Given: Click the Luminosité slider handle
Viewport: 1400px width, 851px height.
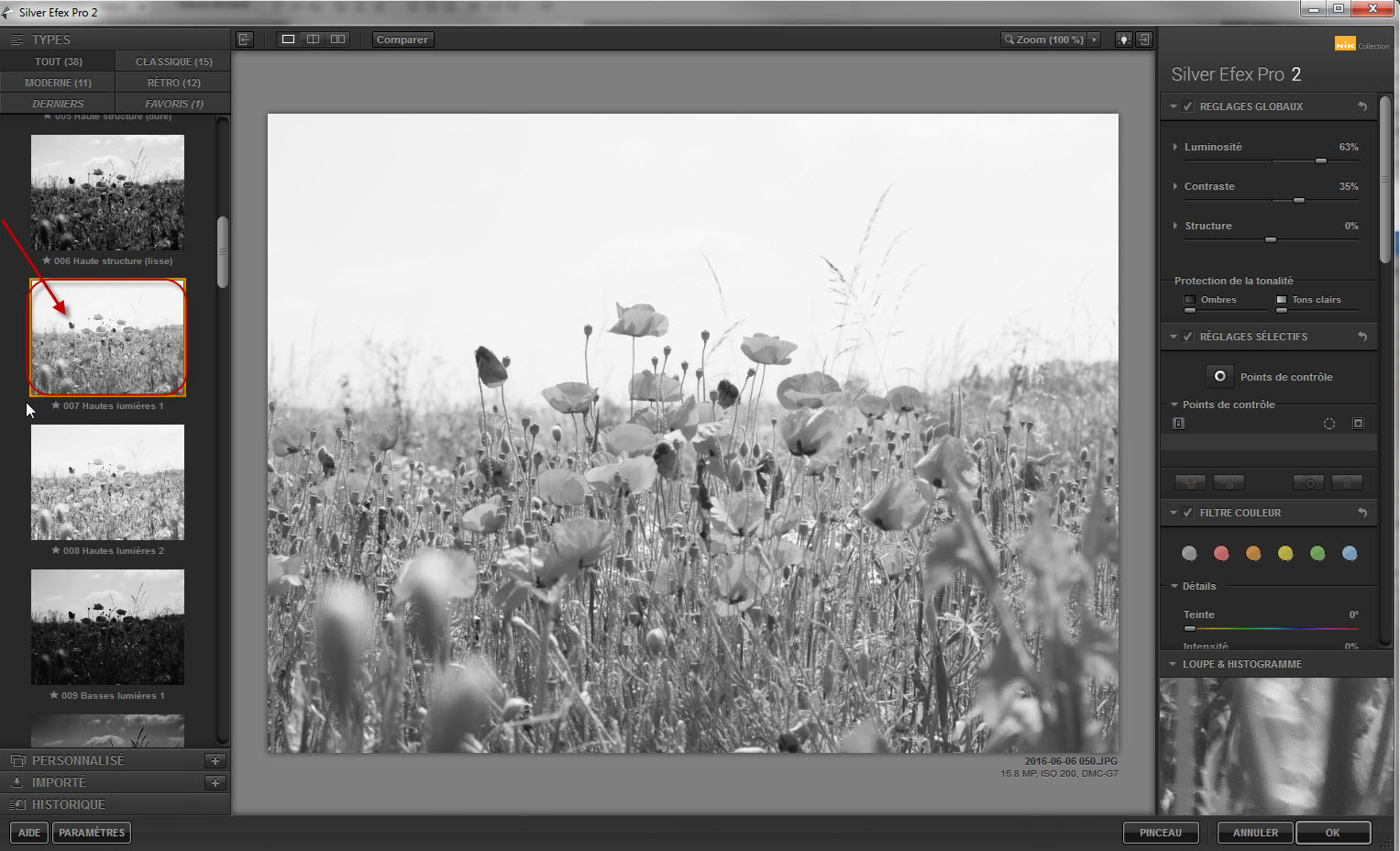Looking at the screenshot, I should coord(1321,160).
